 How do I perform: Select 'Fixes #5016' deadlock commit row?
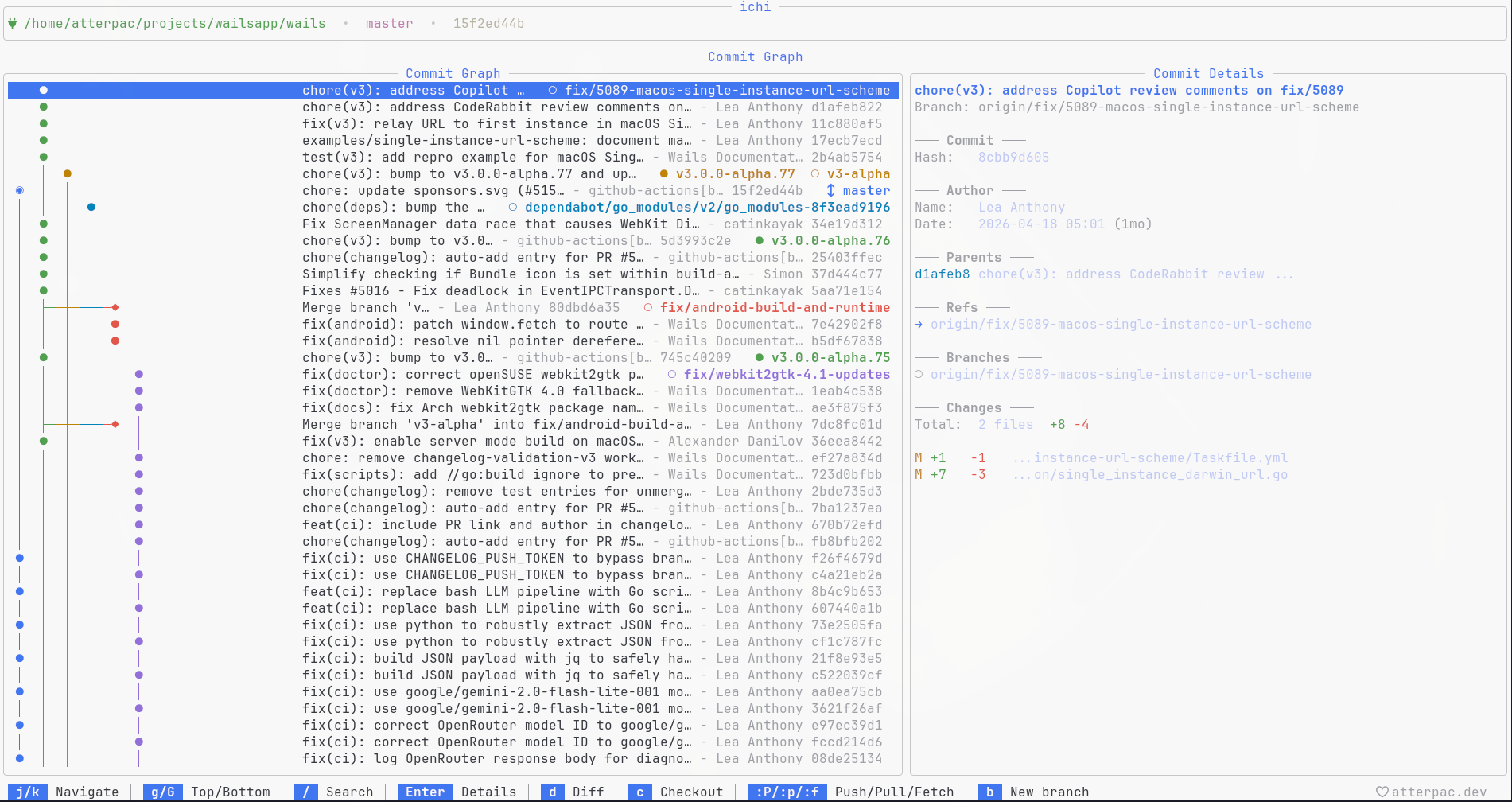[x=453, y=291]
